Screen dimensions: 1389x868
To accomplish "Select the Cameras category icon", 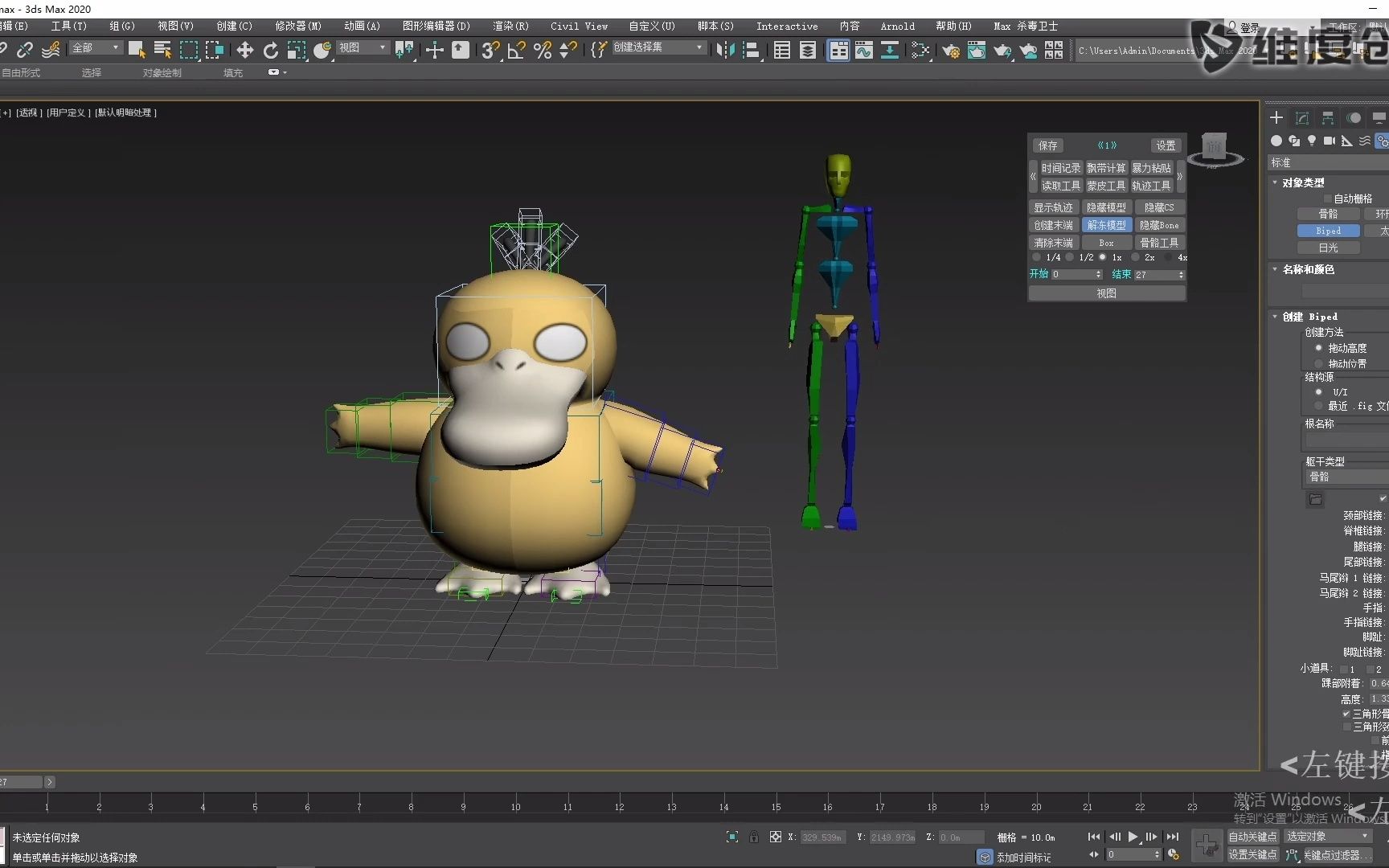I will (1330, 141).
